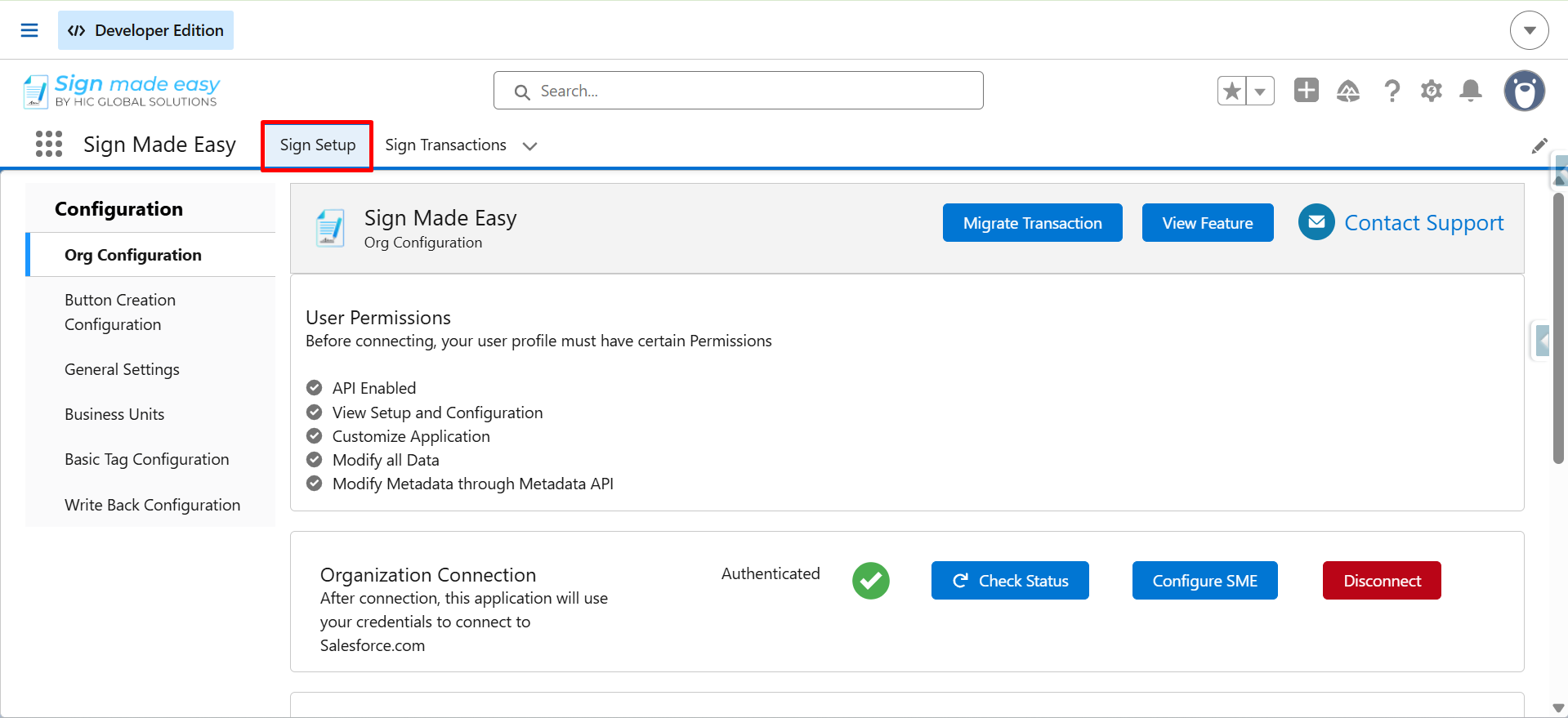Click the red Disconnect button
Viewport: 1568px width, 718px height.
[1382, 581]
